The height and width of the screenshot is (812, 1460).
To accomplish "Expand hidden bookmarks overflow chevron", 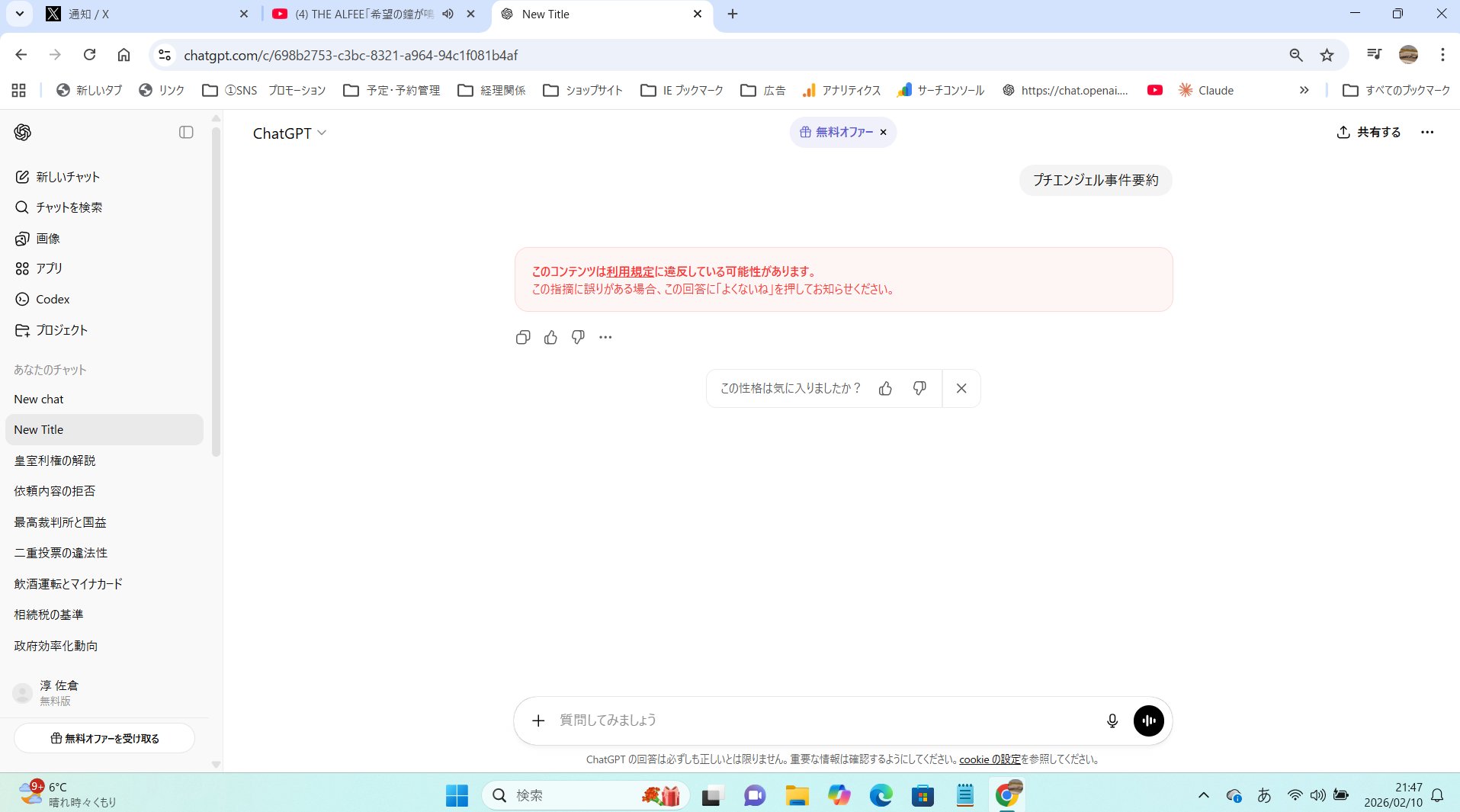I will pos(1304,90).
